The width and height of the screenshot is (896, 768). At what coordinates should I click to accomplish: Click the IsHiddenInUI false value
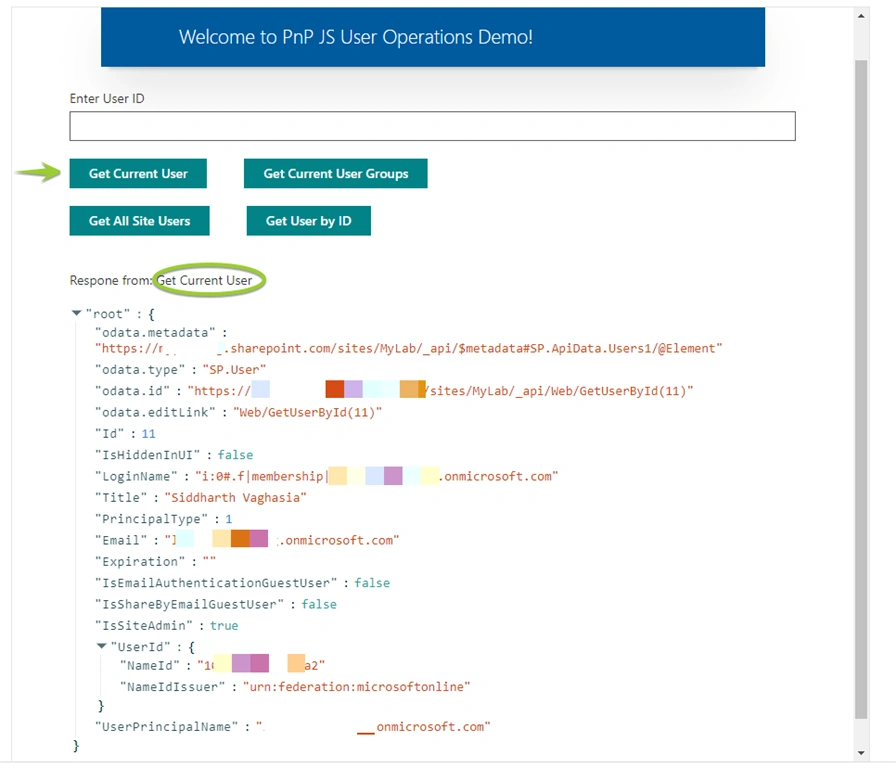click(235, 455)
